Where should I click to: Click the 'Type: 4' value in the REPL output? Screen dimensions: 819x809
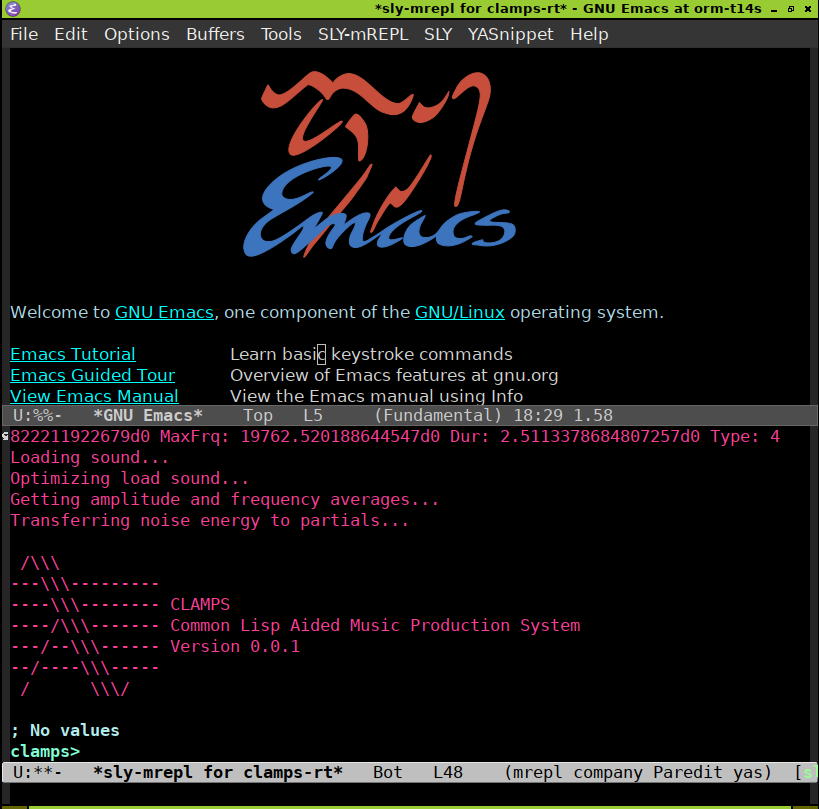[x=745, y=437]
